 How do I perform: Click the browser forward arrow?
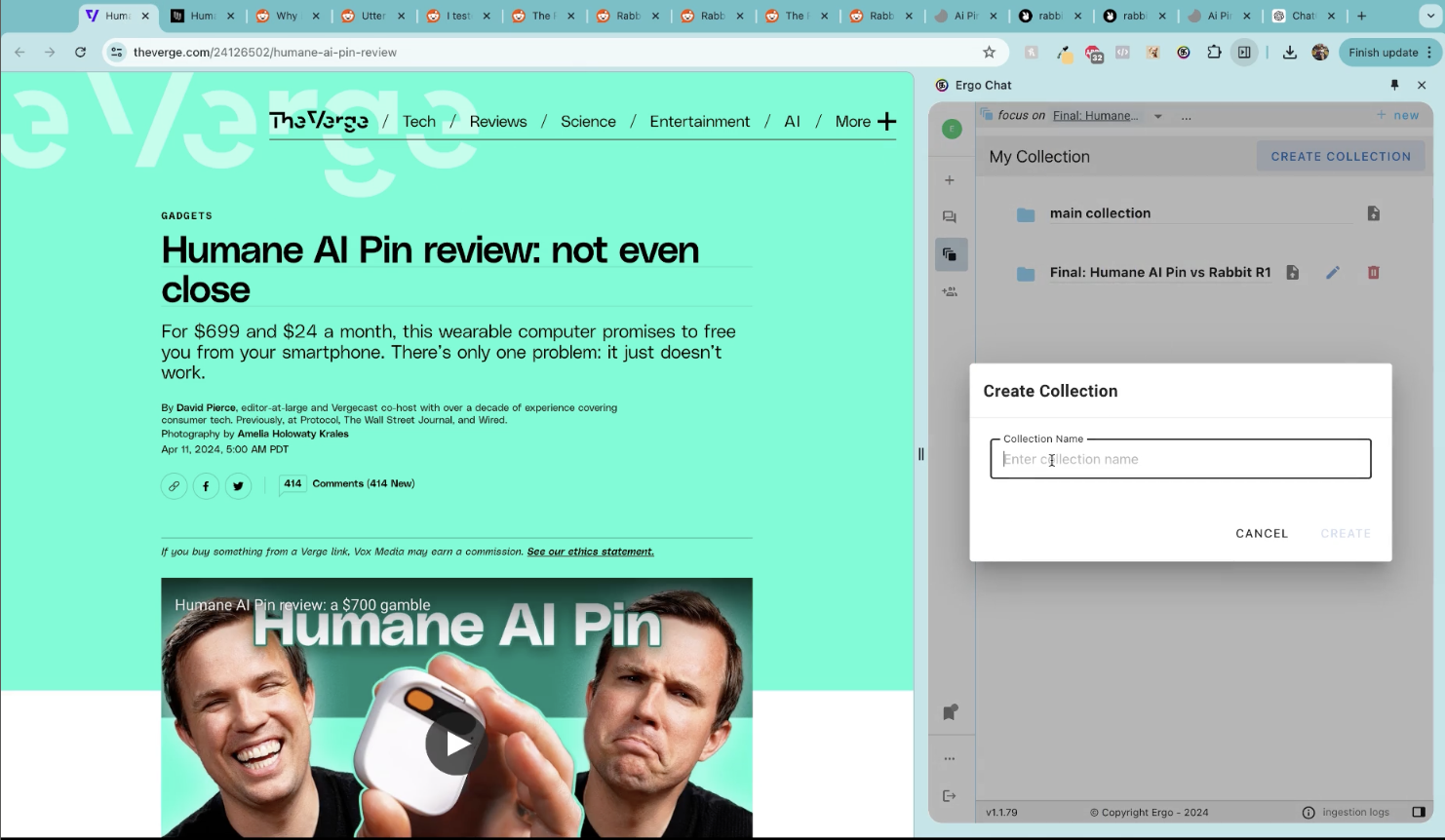tap(50, 52)
